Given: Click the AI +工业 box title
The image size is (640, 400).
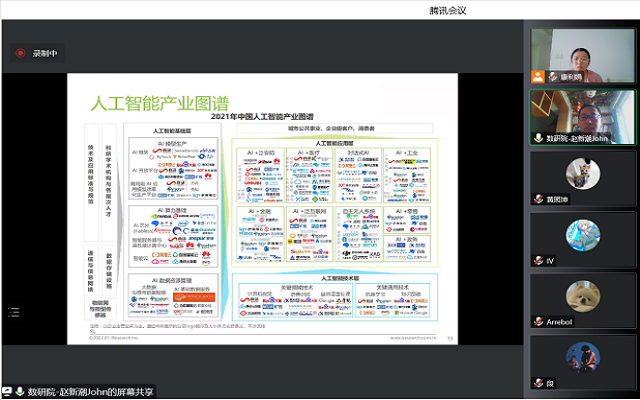Looking at the screenshot, I should tap(407, 153).
